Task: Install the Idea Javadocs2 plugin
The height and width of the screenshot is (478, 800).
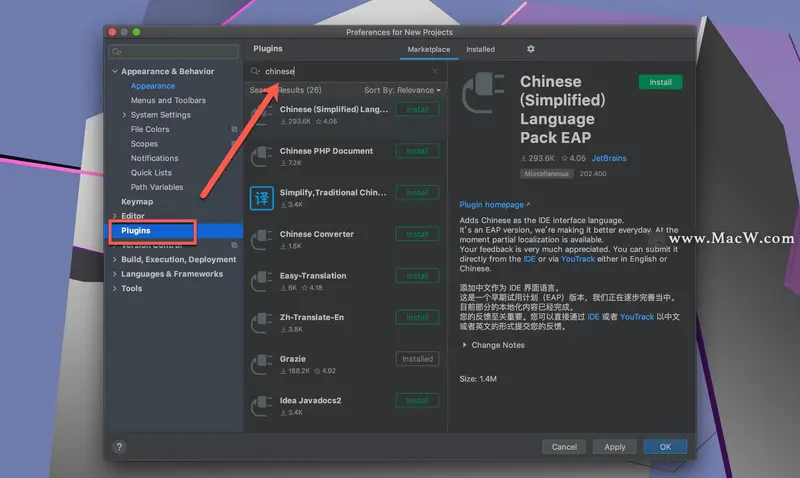Action: pos(417,401)
